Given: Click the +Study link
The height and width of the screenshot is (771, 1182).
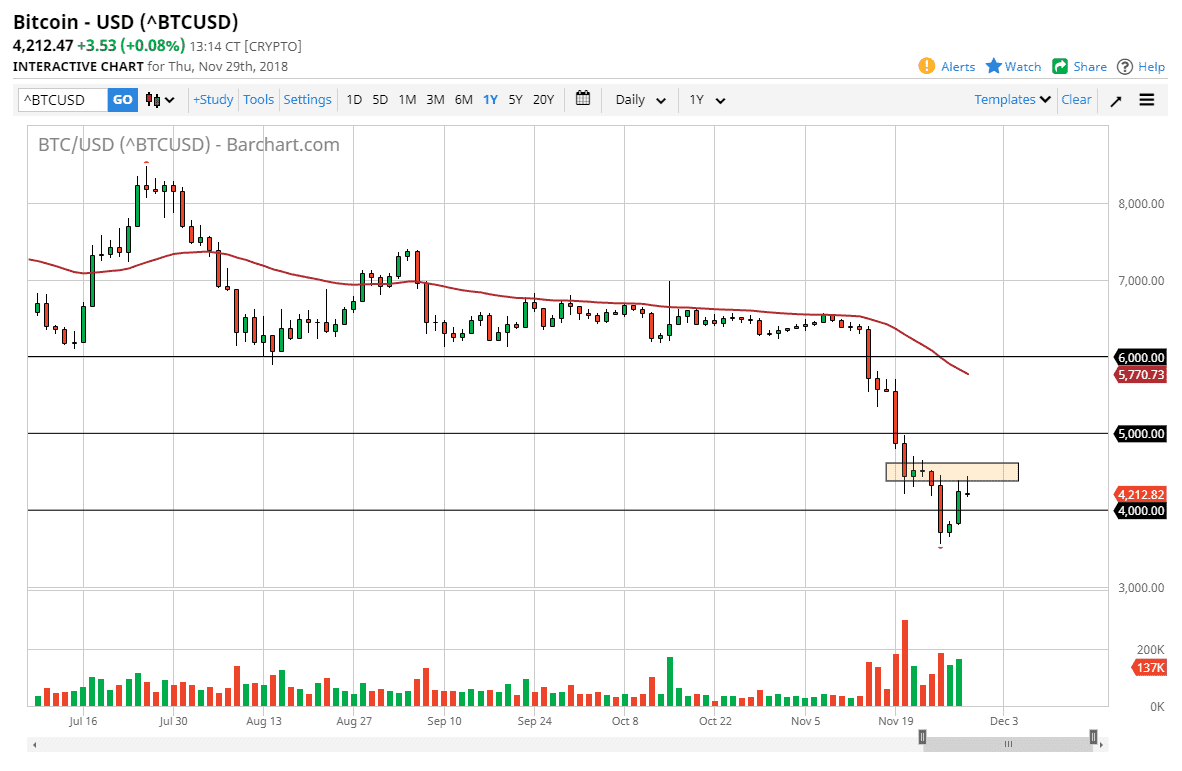Looking at the screenshot, I should 212,99.
